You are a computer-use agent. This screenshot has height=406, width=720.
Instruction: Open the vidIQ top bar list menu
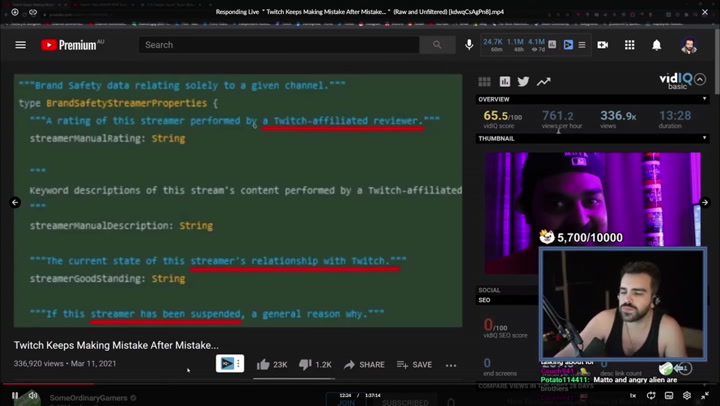(x=582, y=45)
